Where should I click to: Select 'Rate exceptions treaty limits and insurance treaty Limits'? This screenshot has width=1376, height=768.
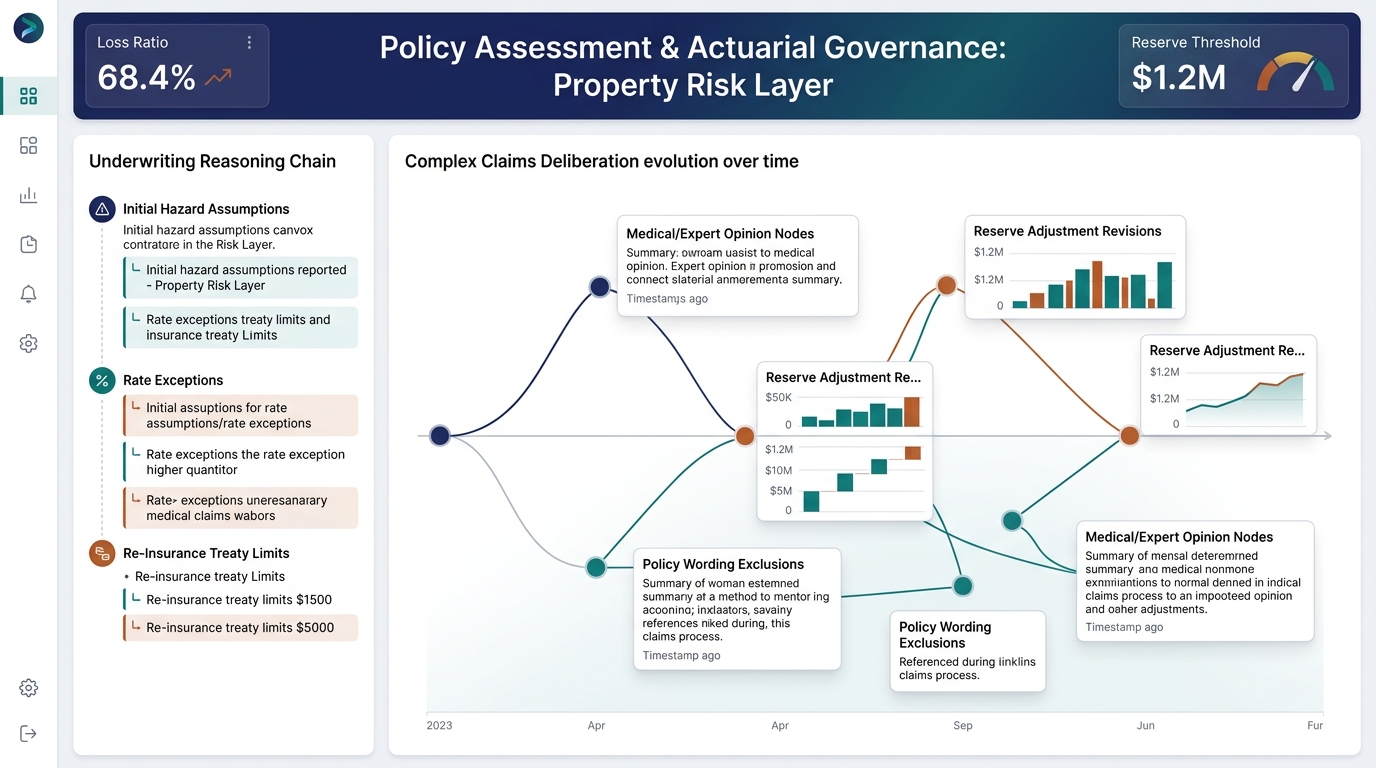click(240, 327)
